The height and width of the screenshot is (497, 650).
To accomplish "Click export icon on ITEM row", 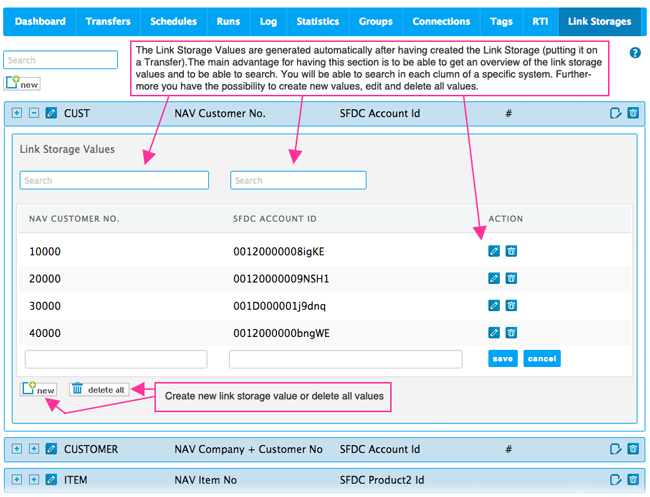I will coord(616,480).
